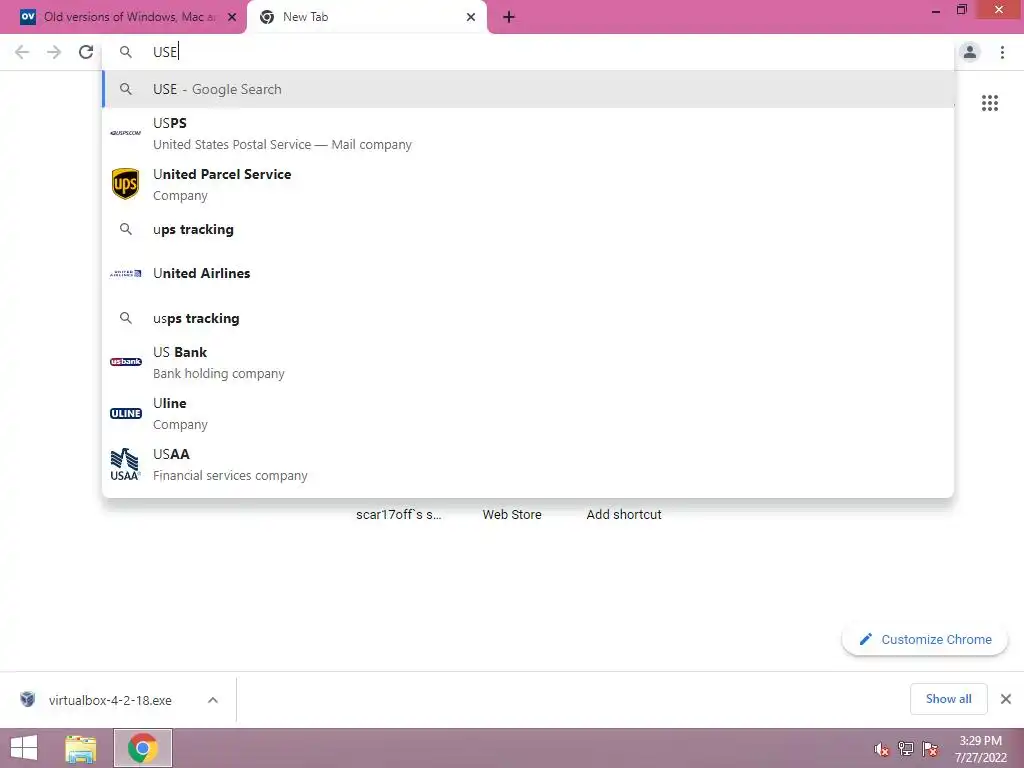Select the USPS suggestion

click(x=528, y=133)
